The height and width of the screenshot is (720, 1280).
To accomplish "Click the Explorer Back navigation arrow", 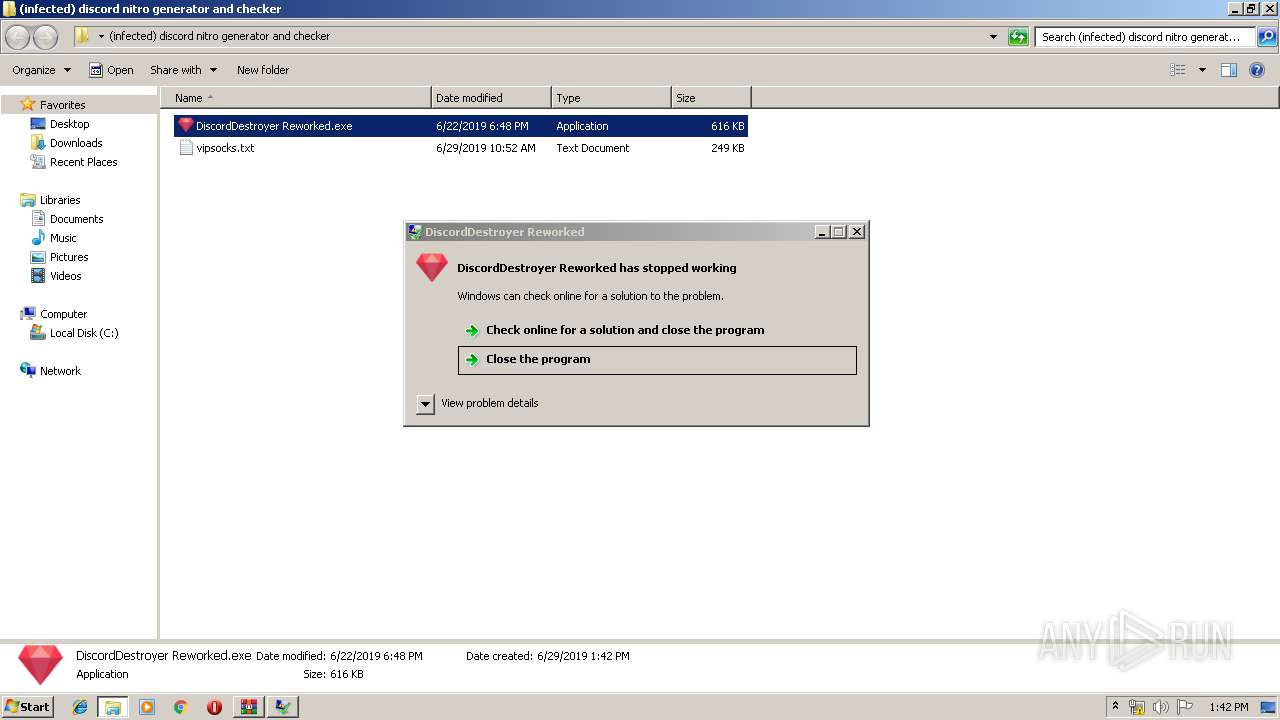I will pyautogui.click(x=18, y=37).
